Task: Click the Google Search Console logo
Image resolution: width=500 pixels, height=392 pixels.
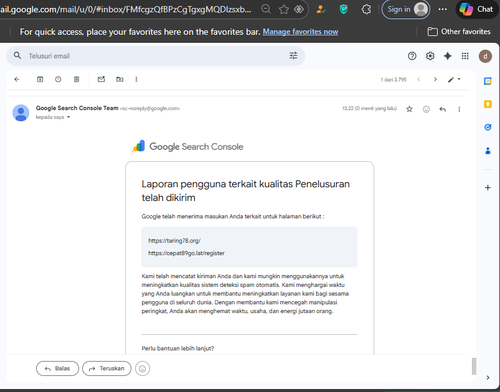Action: pyautogui.click(x=188, y=147)
